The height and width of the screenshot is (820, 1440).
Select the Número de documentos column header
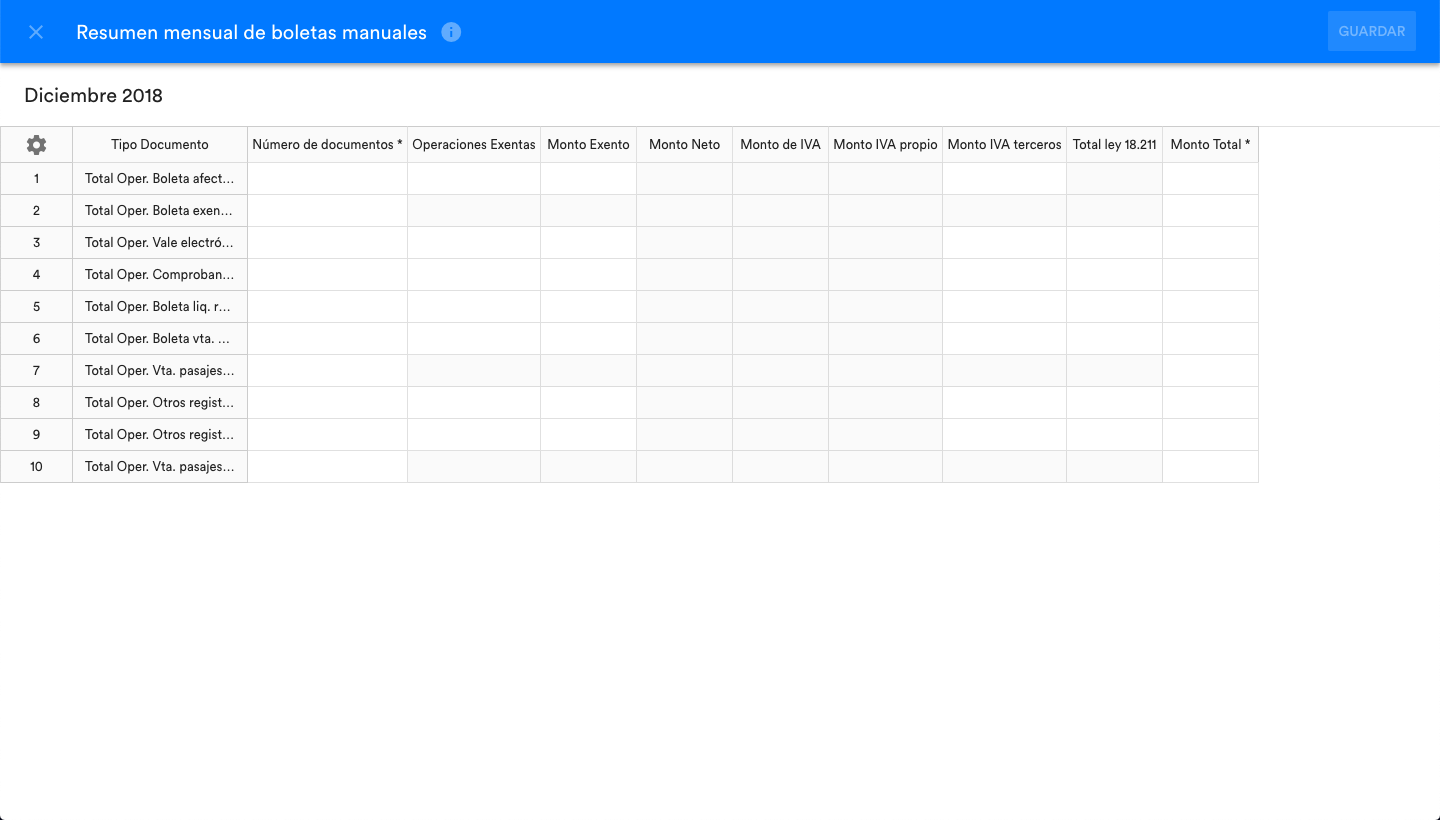[x=327, y=145]
